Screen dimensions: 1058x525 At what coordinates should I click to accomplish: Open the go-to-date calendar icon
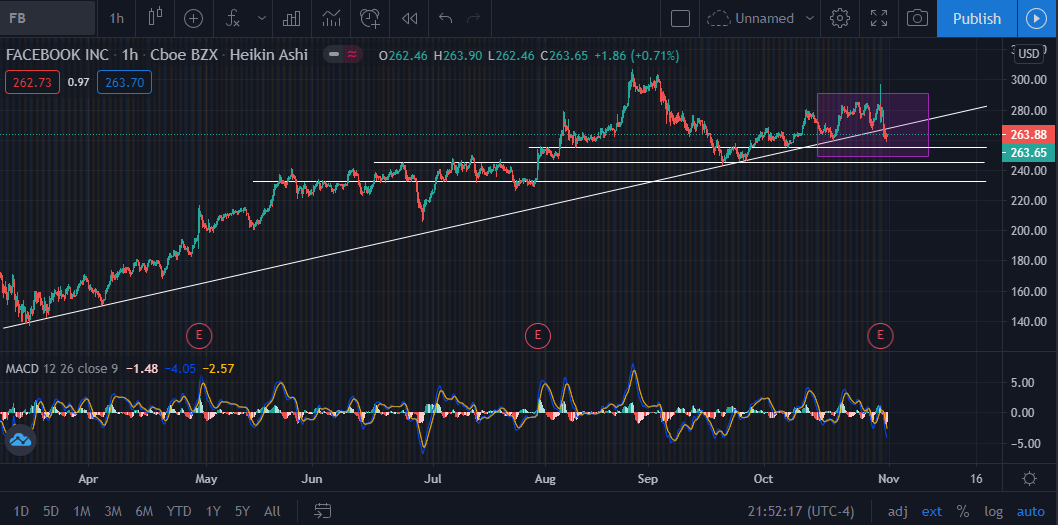coord(323,511)
